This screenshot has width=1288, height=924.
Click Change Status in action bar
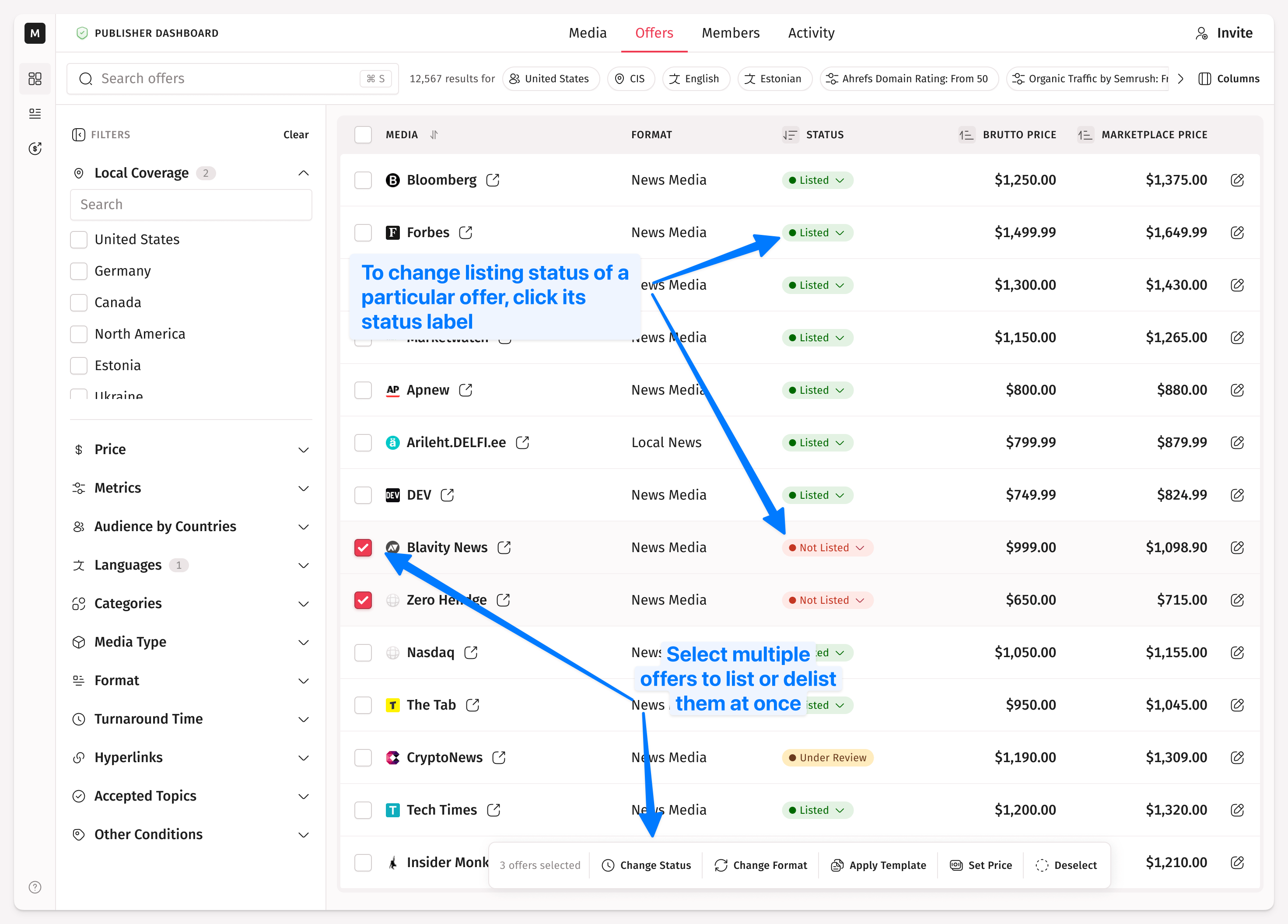[646, 865]
